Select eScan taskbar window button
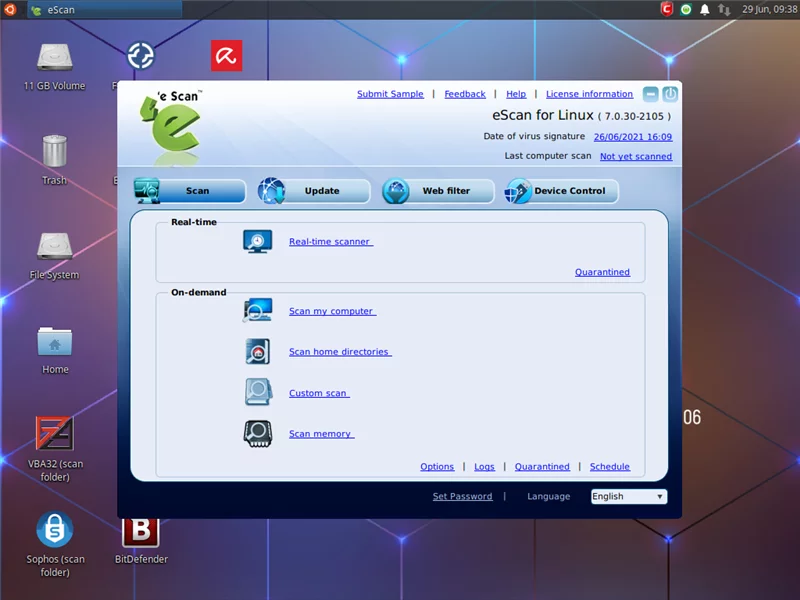The image size is (800, 600). (105, 10)
